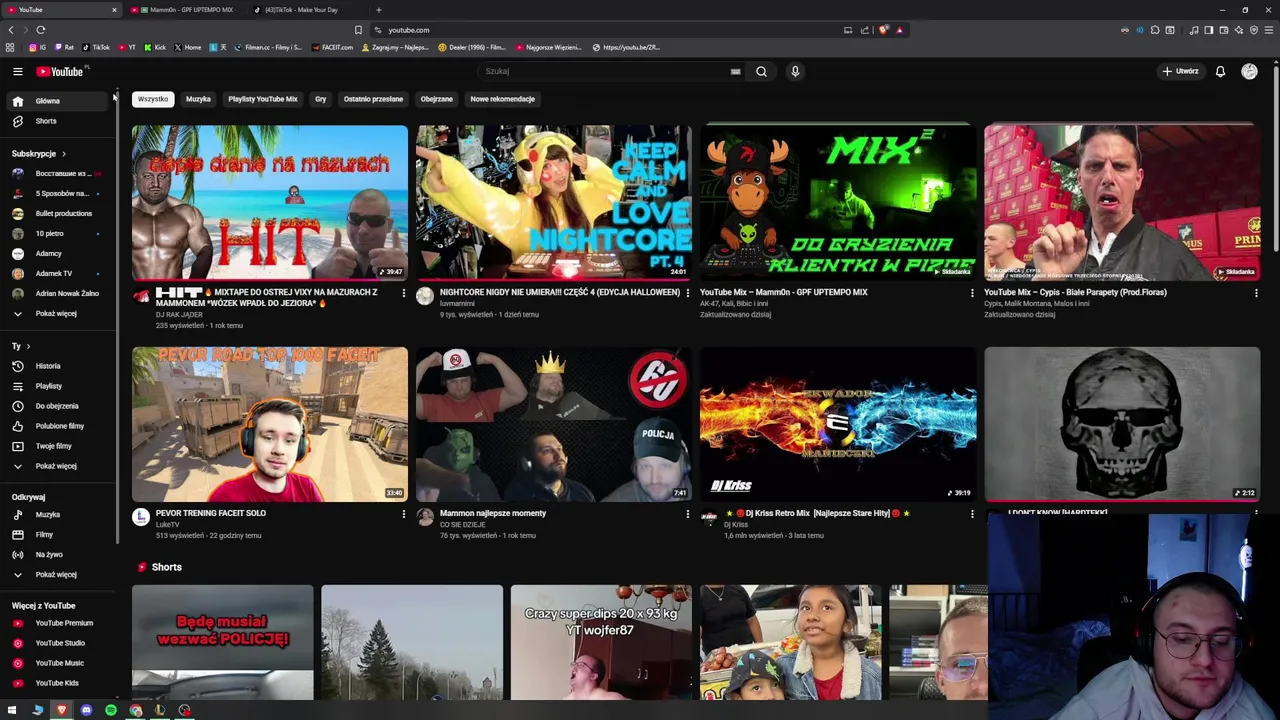Expand subscriptions with Pokaż więcej
Viewport: 1280px width, 720px height.
(56, 314)
